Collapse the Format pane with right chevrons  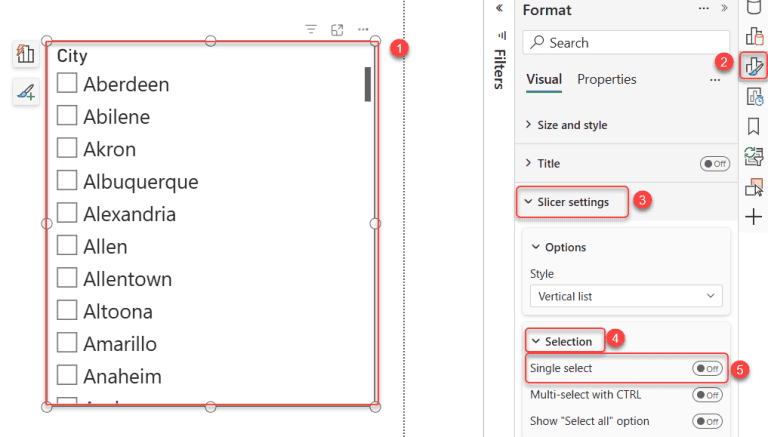tap(724, 8)
